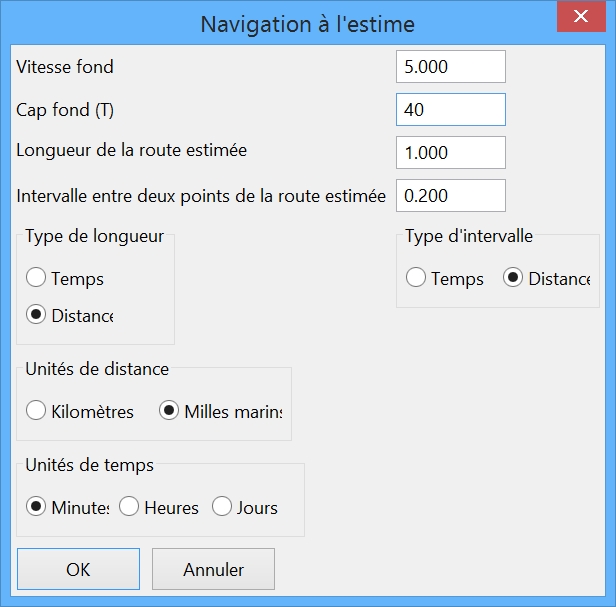This screenshot has width=616, height=607.
Task: Select Distance under Type de longueur
Action: click(36, 316)
